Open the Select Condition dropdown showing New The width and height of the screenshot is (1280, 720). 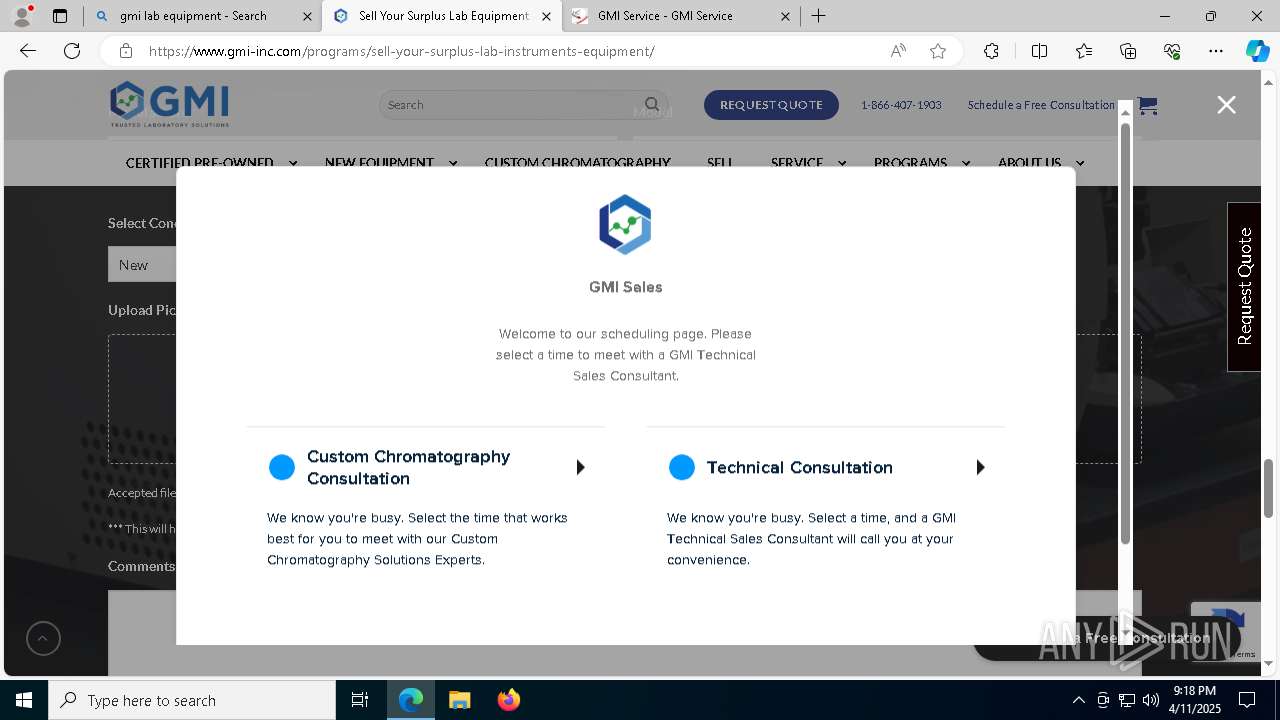[143, 264]
